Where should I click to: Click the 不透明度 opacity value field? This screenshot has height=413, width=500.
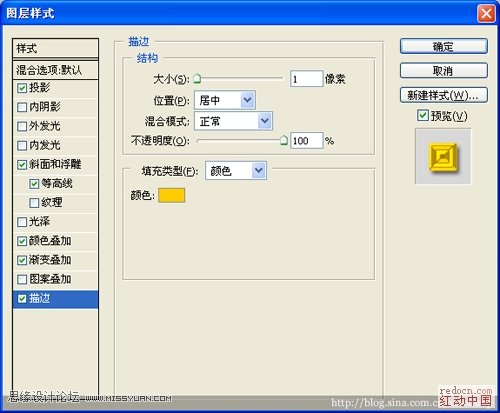(306, 140)
